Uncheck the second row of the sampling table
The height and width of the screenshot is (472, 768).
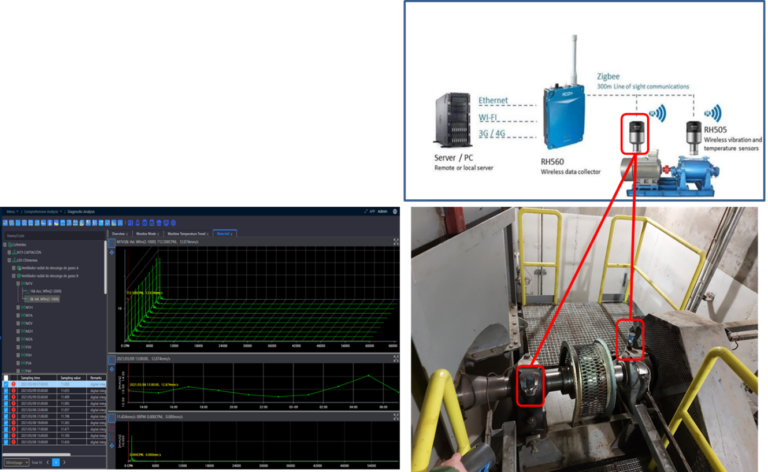coord(6,391)
